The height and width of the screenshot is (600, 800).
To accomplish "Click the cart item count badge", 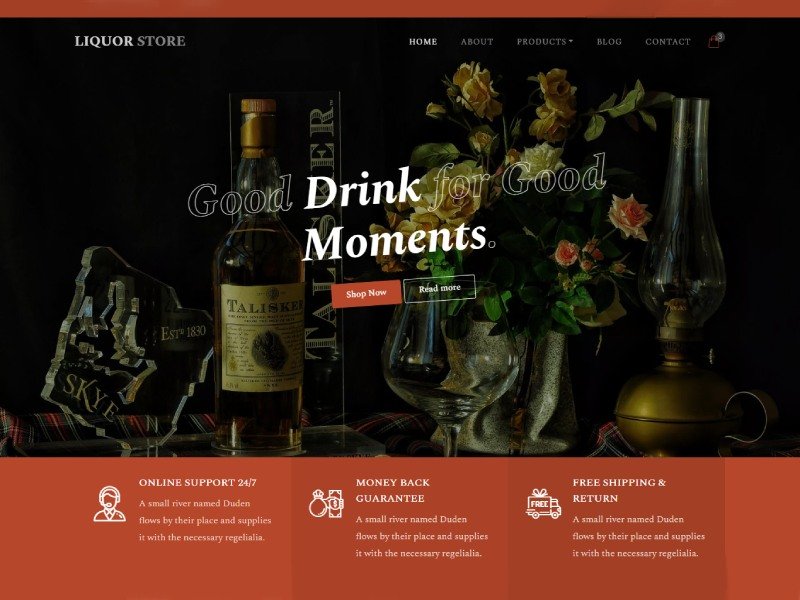I will (x=720, y=37).
